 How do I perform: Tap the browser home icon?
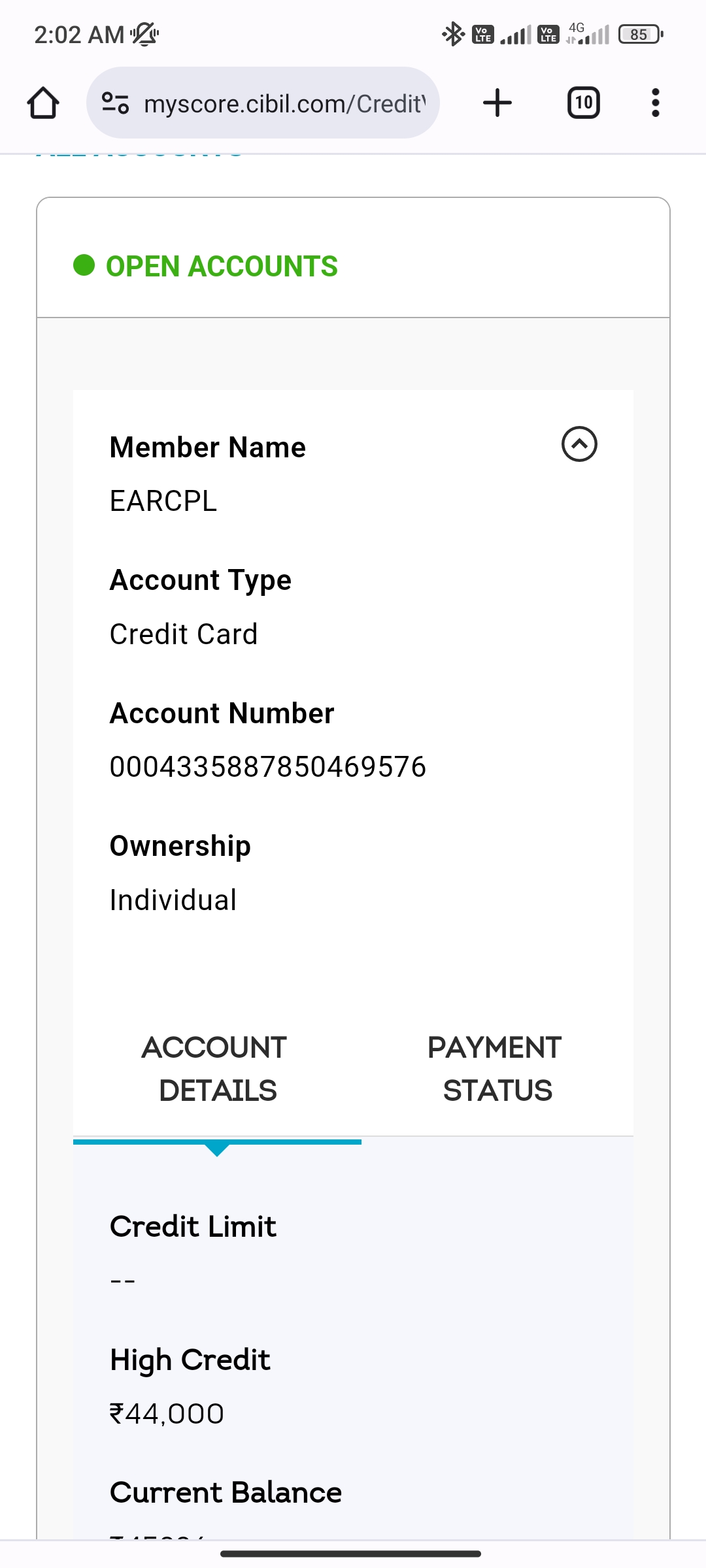tap(43, 103)
